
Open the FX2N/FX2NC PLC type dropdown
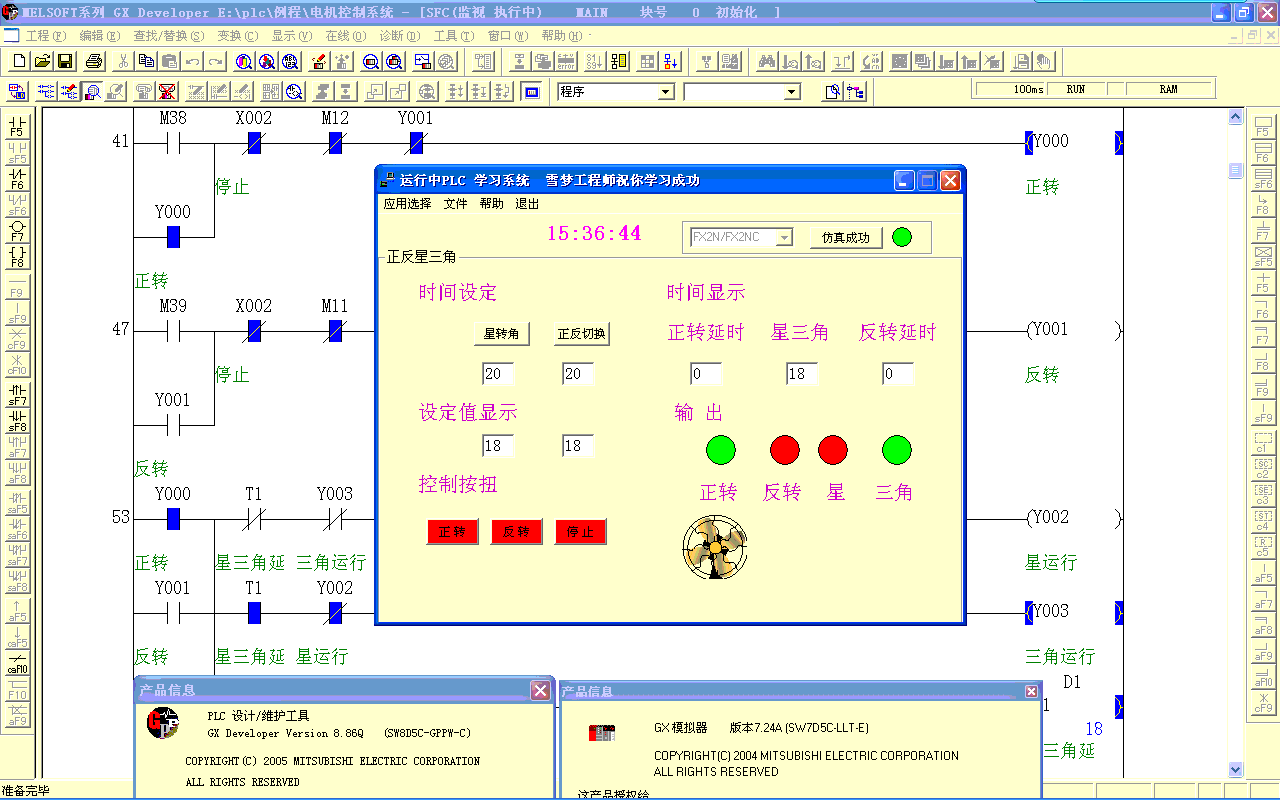pyautogui.click(x=784, y=238)
